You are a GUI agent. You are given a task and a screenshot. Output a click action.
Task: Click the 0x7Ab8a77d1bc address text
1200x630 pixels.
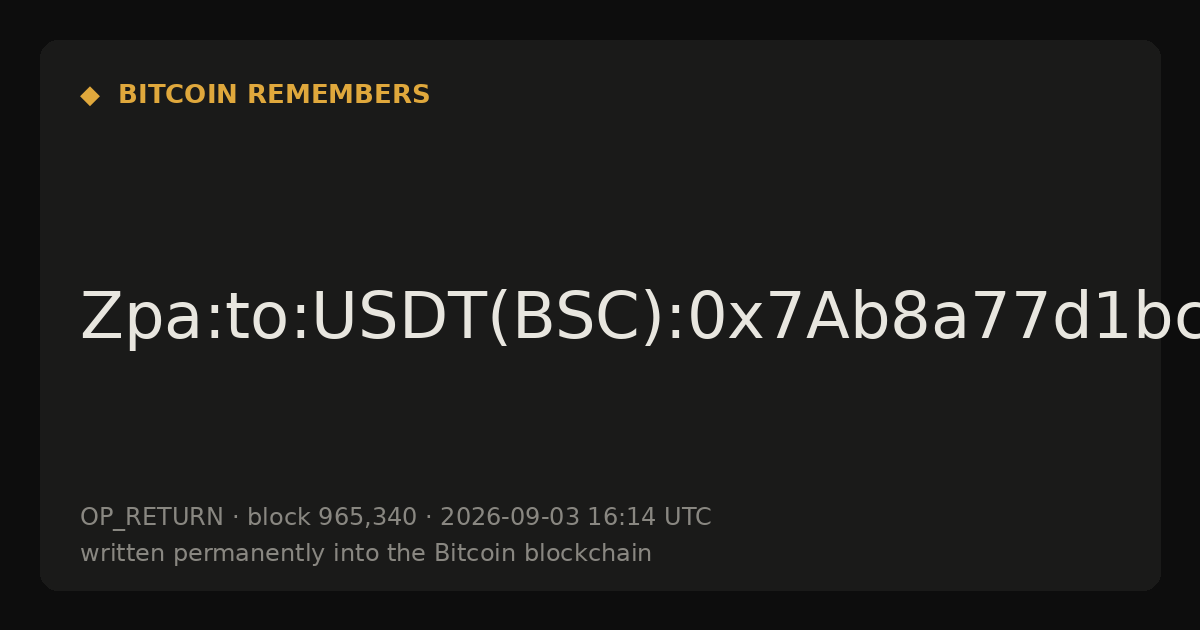coord(944,319)
